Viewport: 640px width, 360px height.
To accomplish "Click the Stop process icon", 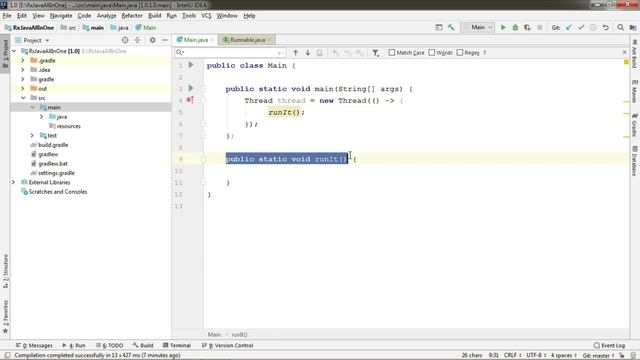I will tap(540, 27).
